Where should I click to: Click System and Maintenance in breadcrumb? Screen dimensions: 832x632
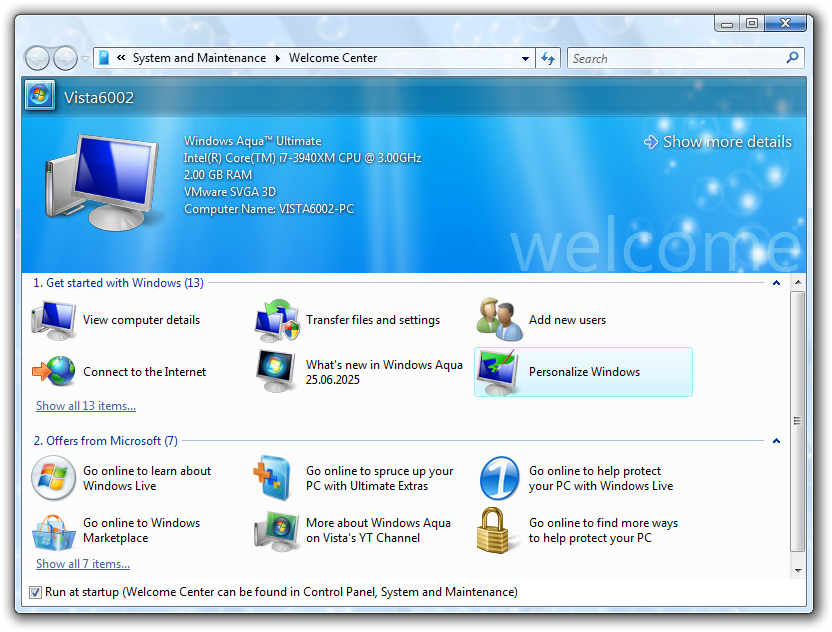[x=199, y=58]
